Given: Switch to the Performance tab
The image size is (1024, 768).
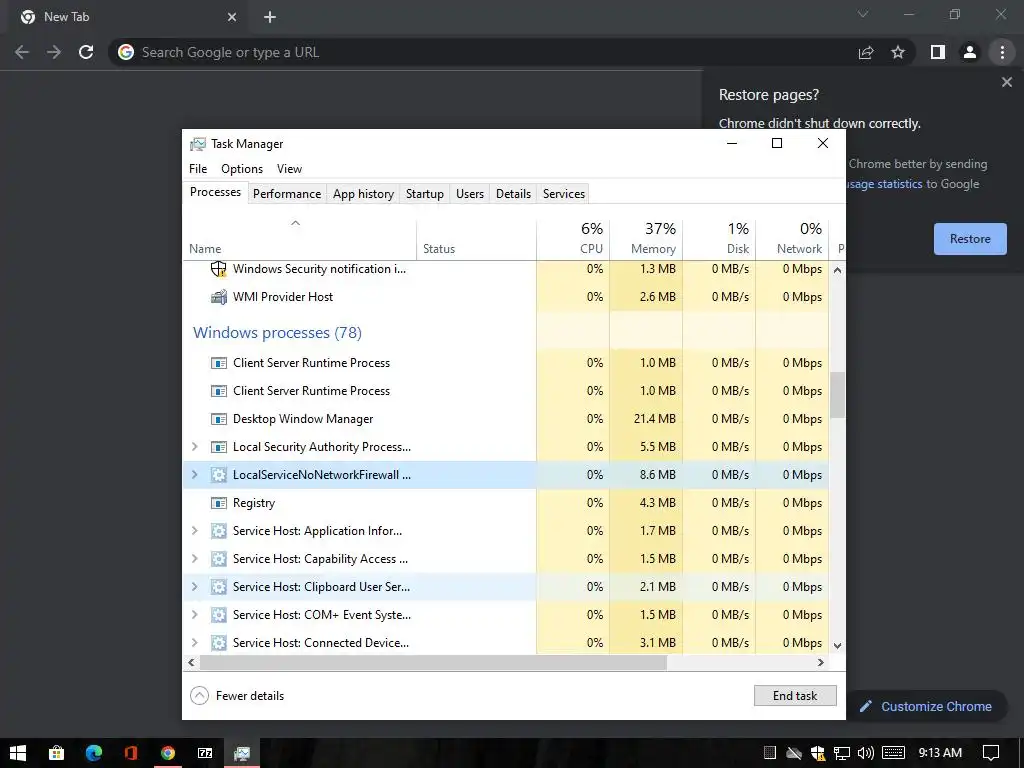Looking at the screenshot, I should click(287, 194).
